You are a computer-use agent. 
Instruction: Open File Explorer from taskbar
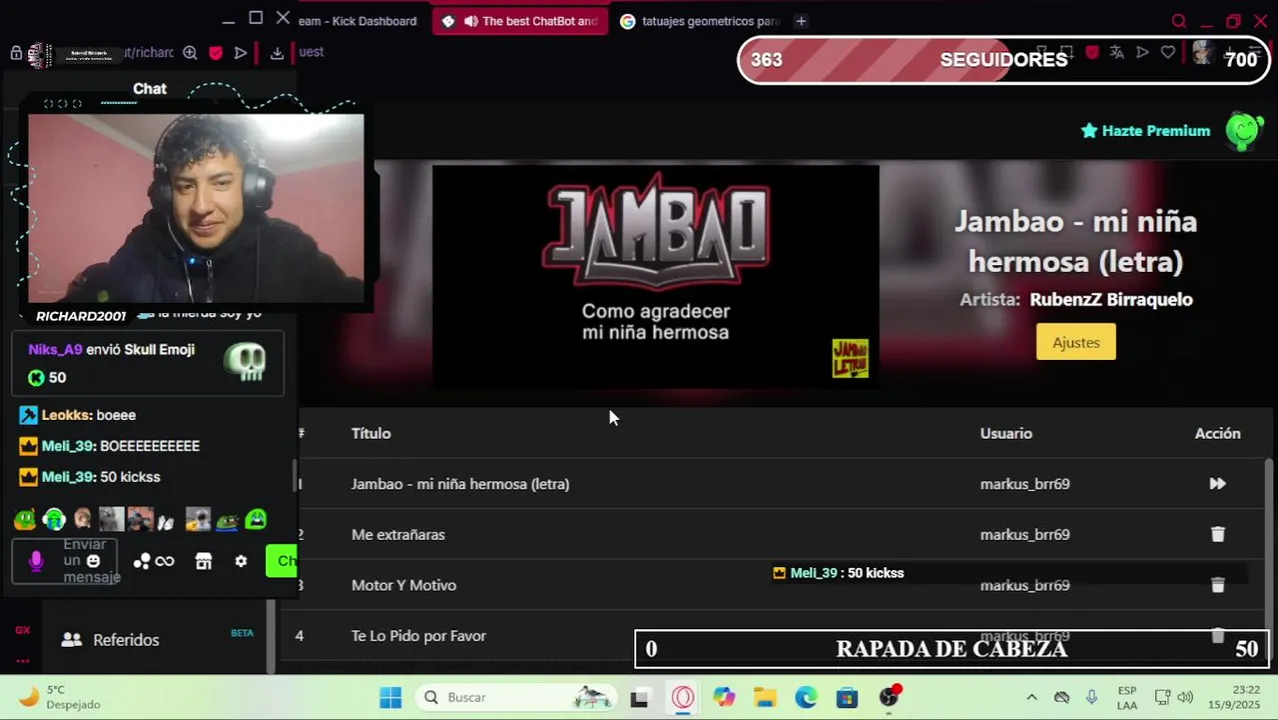pyautogui.click(x=765, y=697)
